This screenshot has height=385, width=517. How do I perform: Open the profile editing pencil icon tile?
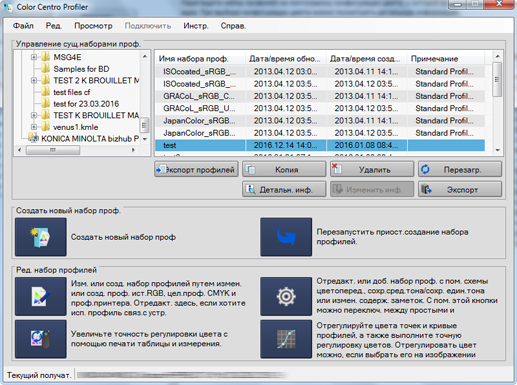[41, 296]
